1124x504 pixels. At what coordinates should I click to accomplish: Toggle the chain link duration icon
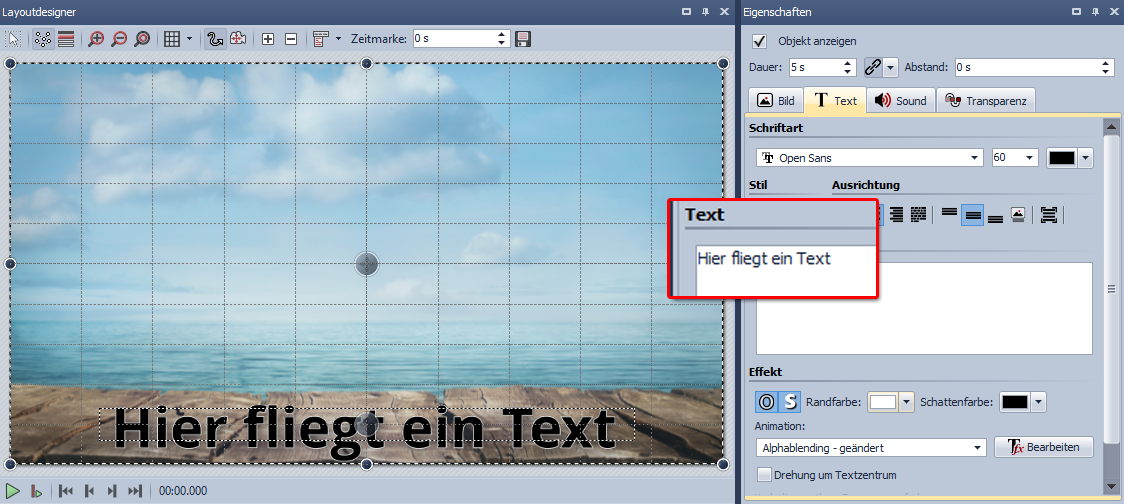point(872,67)
